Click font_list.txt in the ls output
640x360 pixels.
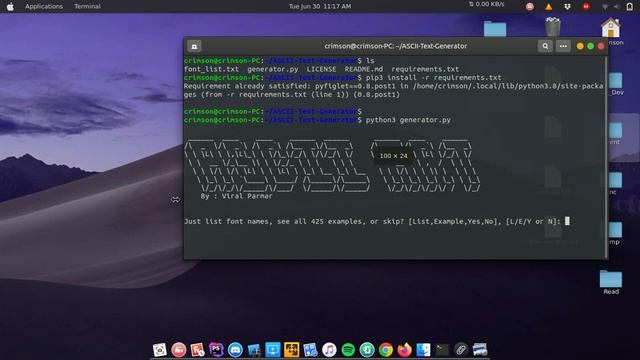click(x=211, y=69)
